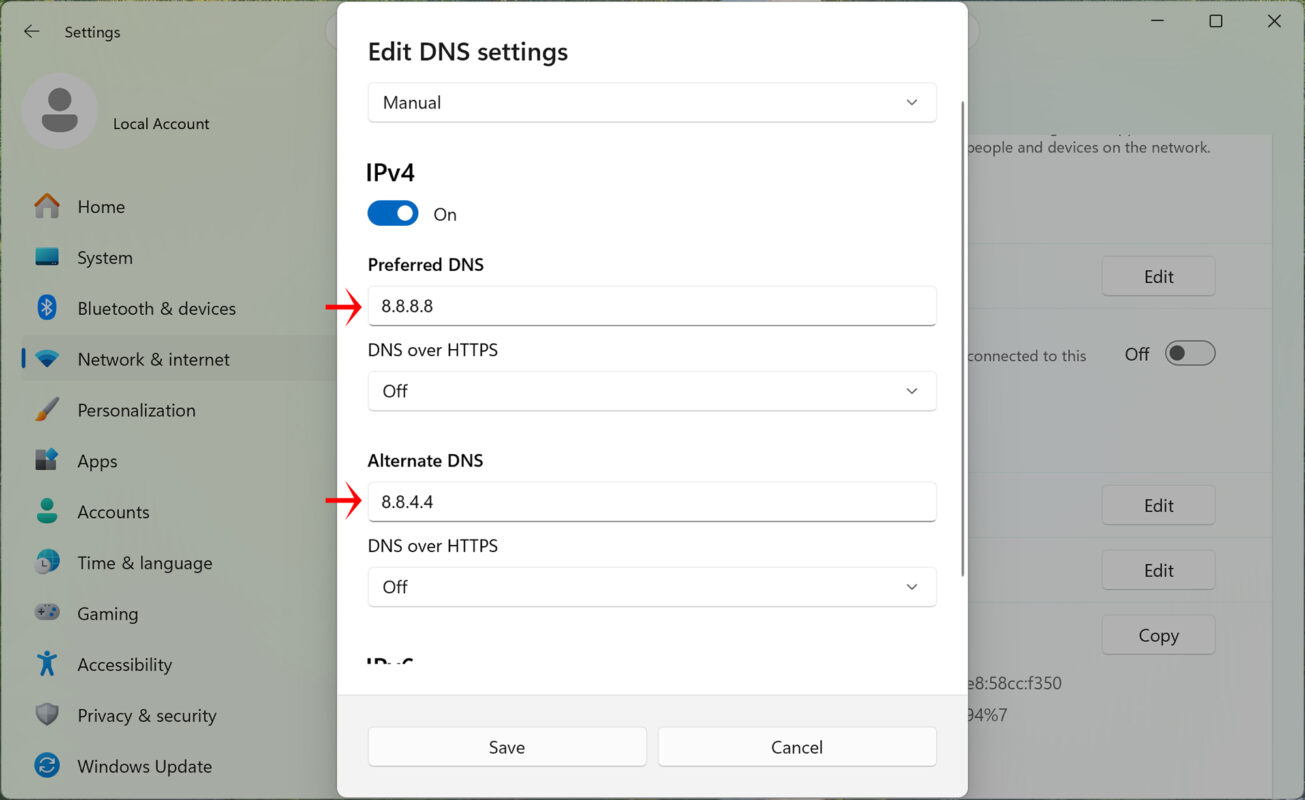Open the Home icon in sidebar

(x=47, y=207)
